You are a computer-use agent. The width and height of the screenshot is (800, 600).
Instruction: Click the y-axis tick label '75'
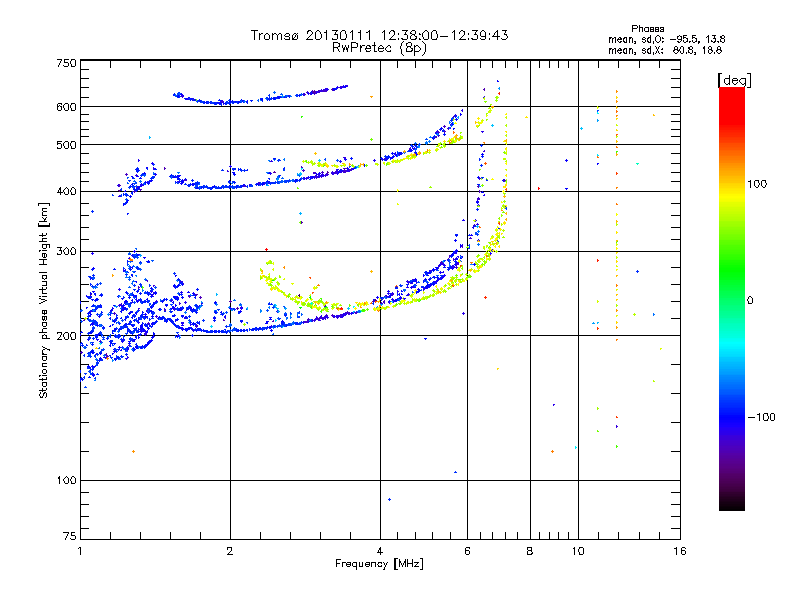click(70, 536)
